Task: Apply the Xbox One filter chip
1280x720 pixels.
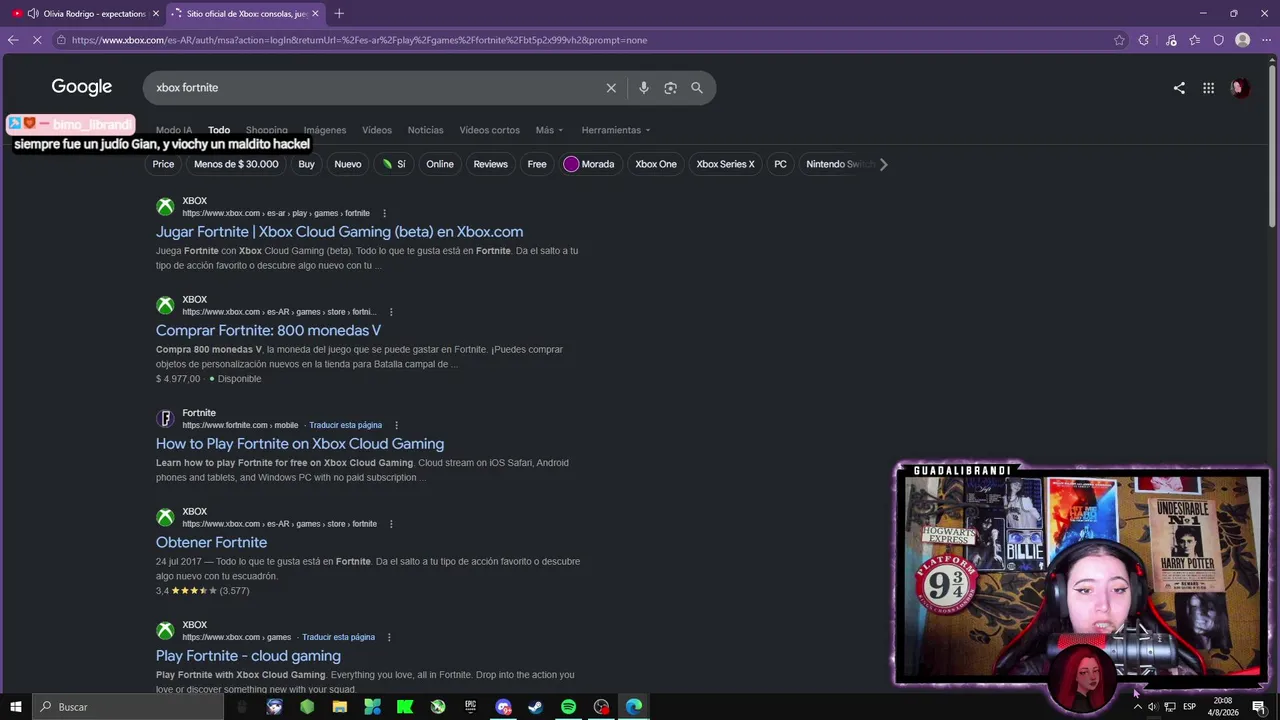Action: [656, 164]
